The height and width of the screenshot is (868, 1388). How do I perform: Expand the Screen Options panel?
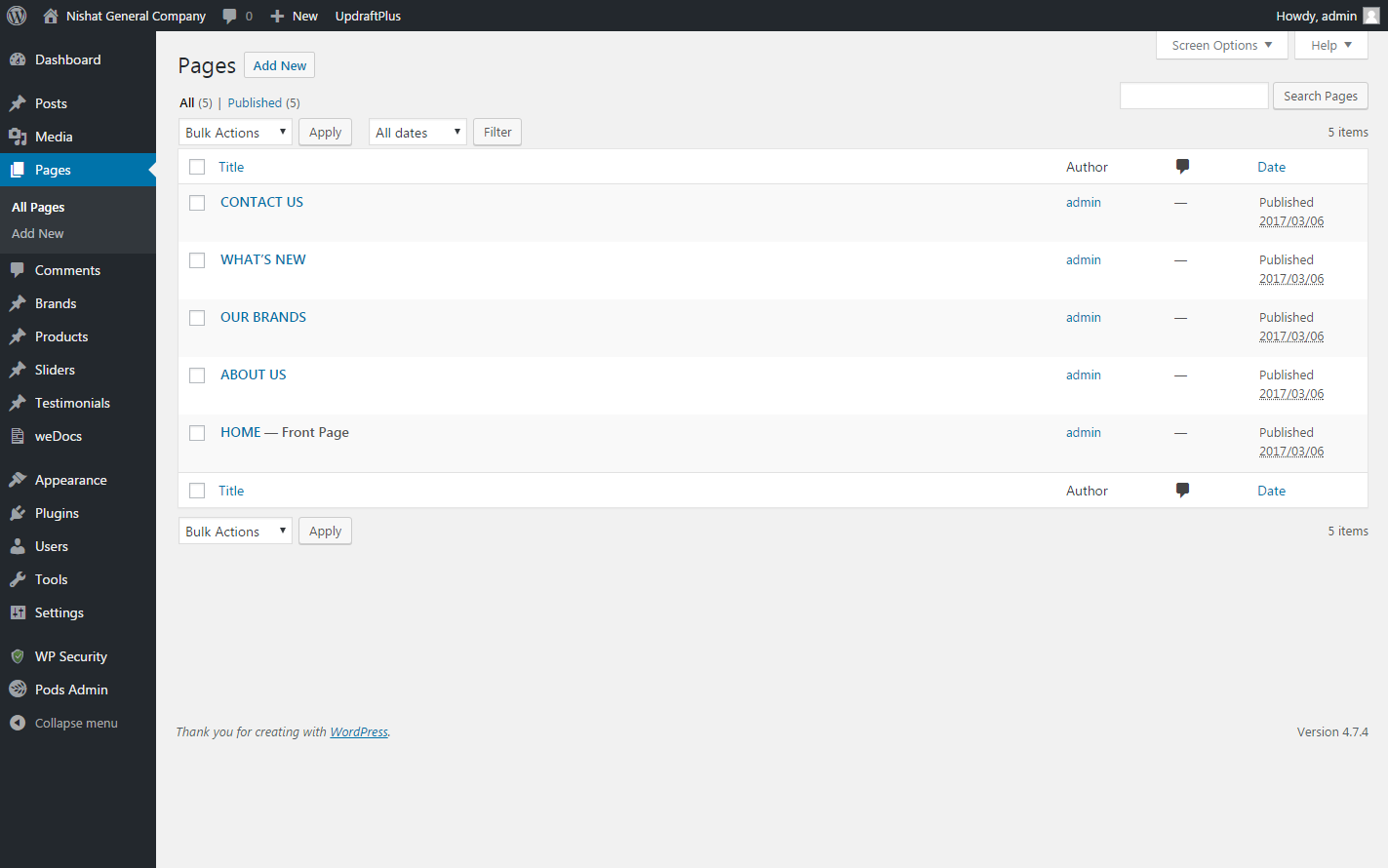point(1221,45)
